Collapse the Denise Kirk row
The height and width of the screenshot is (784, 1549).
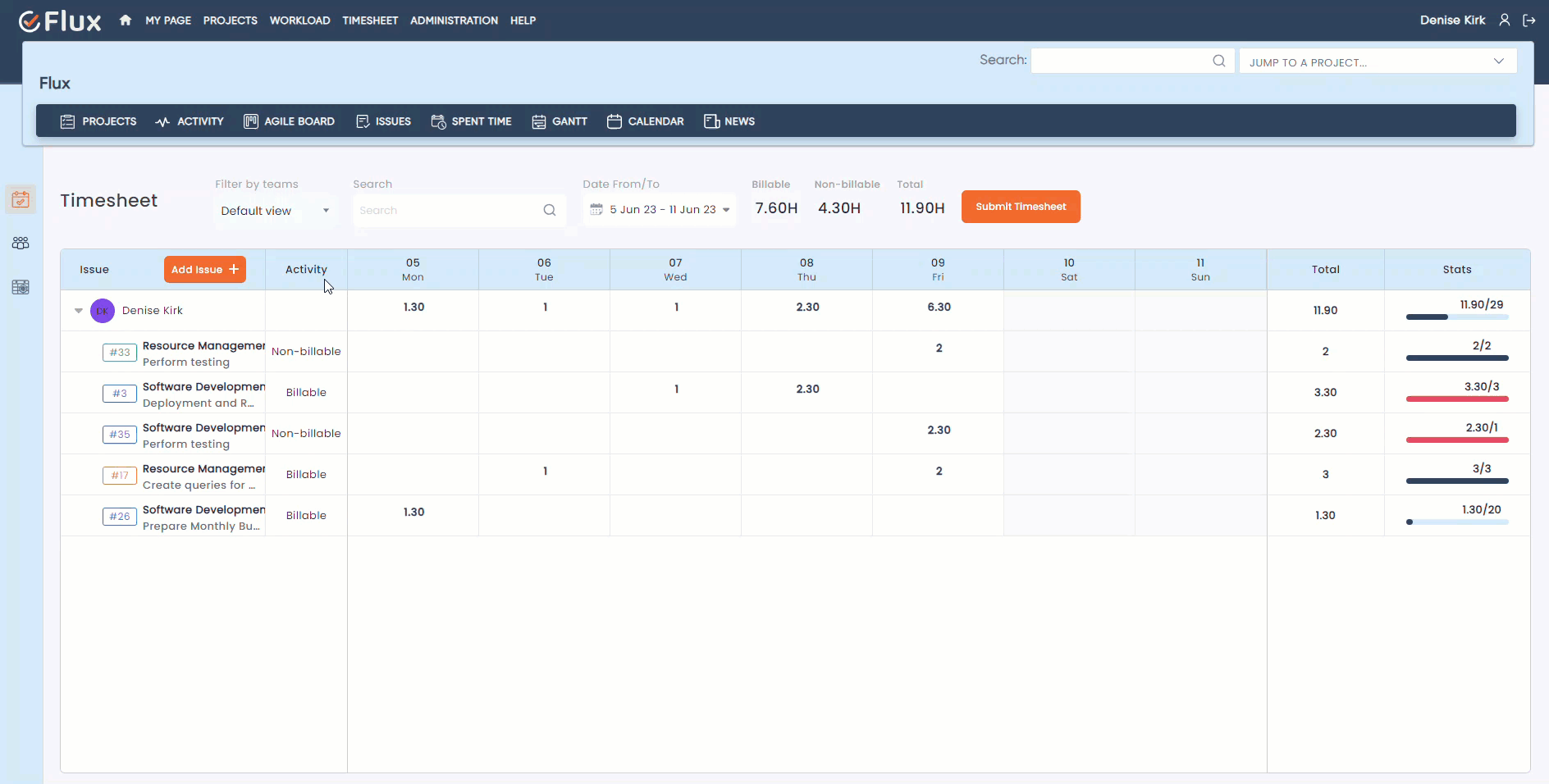click(77, 311)
